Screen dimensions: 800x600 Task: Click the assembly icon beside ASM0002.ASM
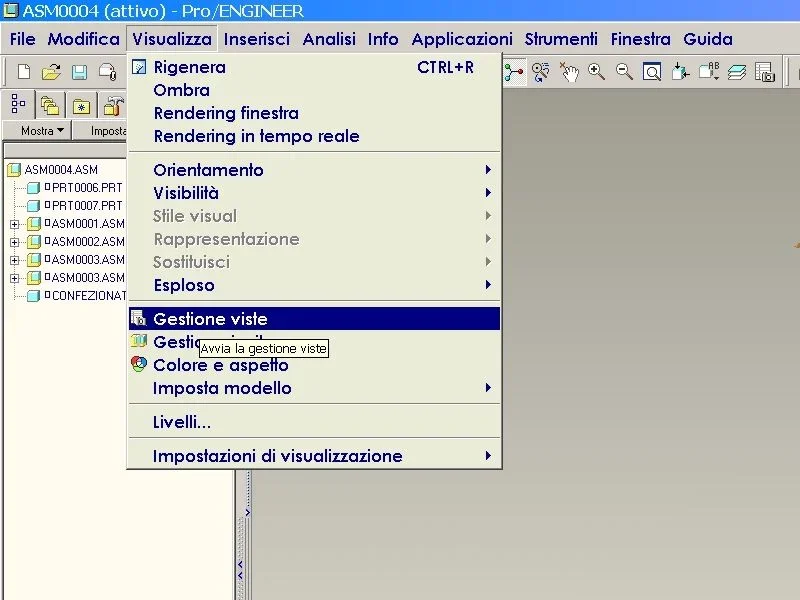34,241
